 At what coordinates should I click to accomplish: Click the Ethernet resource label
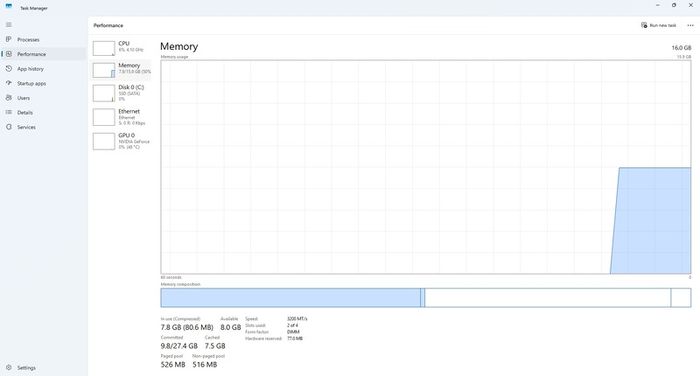(x=129, y=111)
